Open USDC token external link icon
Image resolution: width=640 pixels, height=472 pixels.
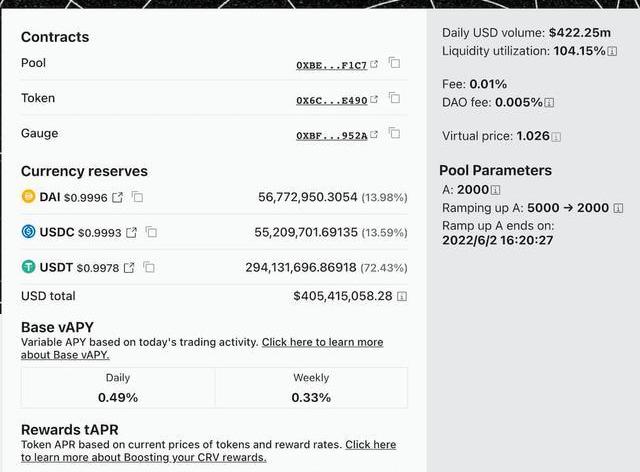pos(131,232)
